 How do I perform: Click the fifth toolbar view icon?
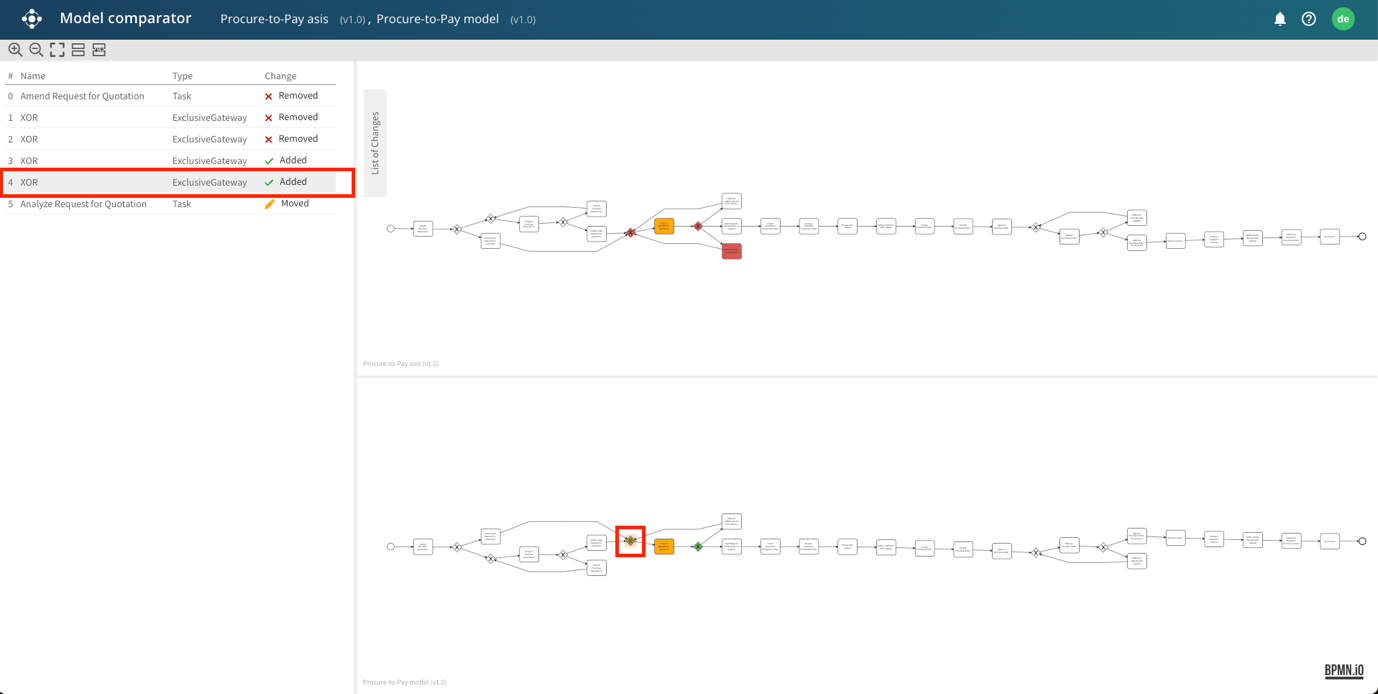click(x=99, y=50)
